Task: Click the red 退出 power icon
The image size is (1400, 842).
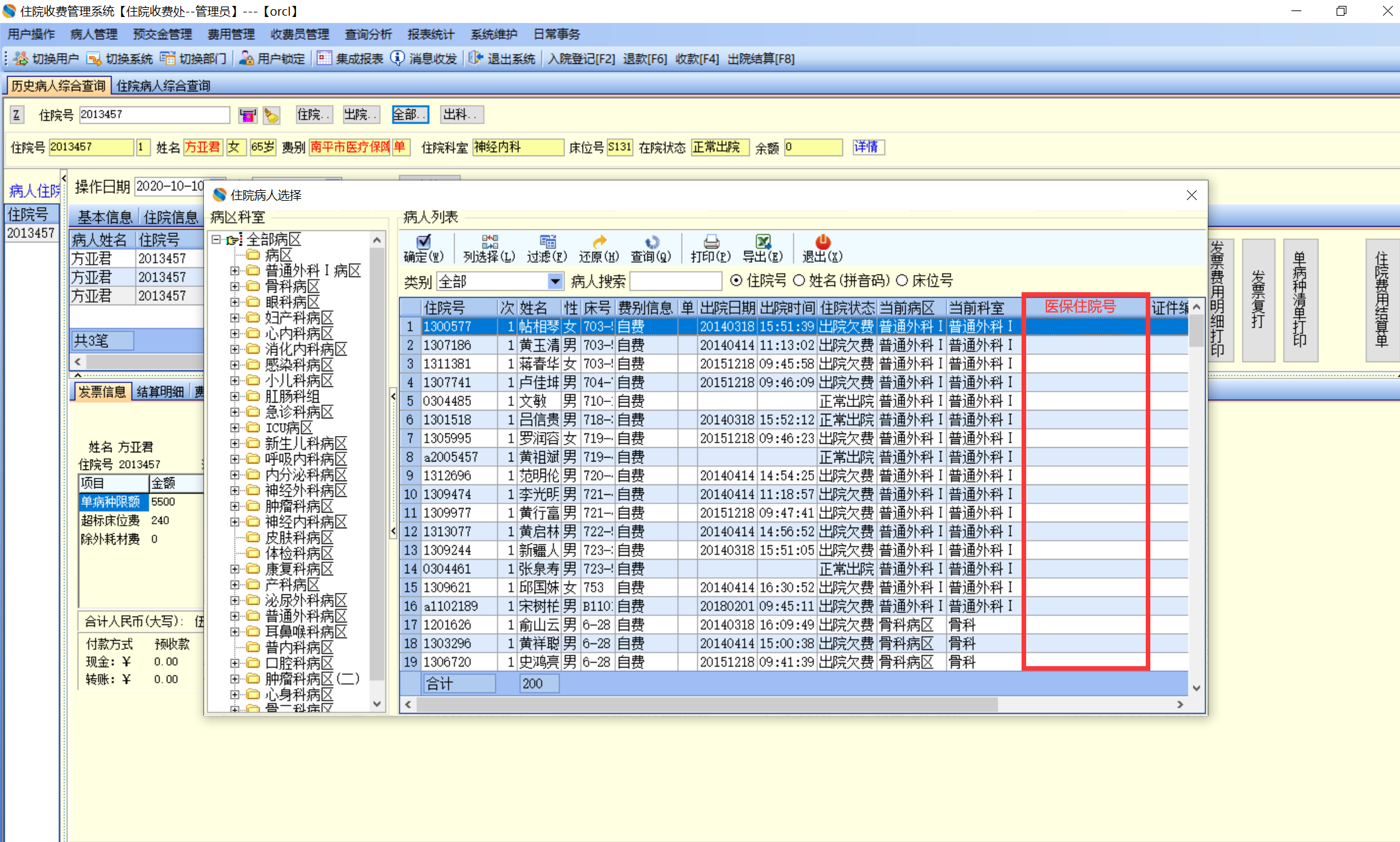Action: (x=822, y=242)
